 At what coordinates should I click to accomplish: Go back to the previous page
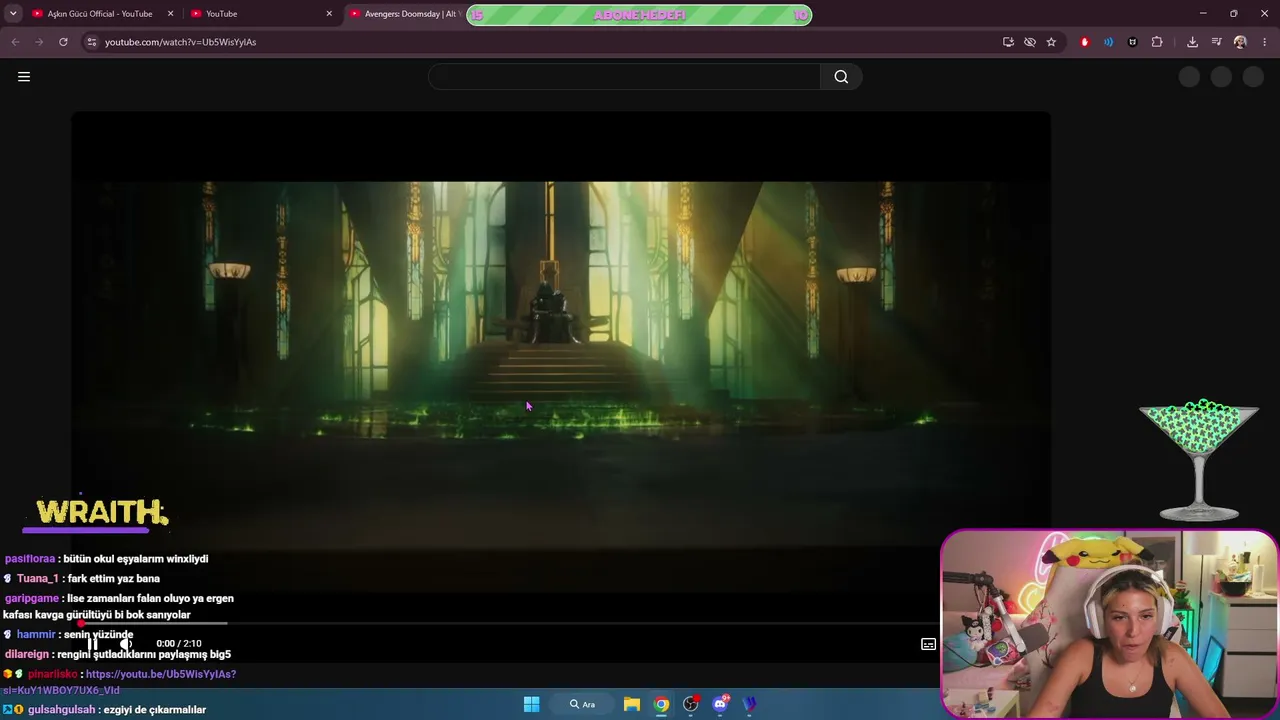[15, 42]
